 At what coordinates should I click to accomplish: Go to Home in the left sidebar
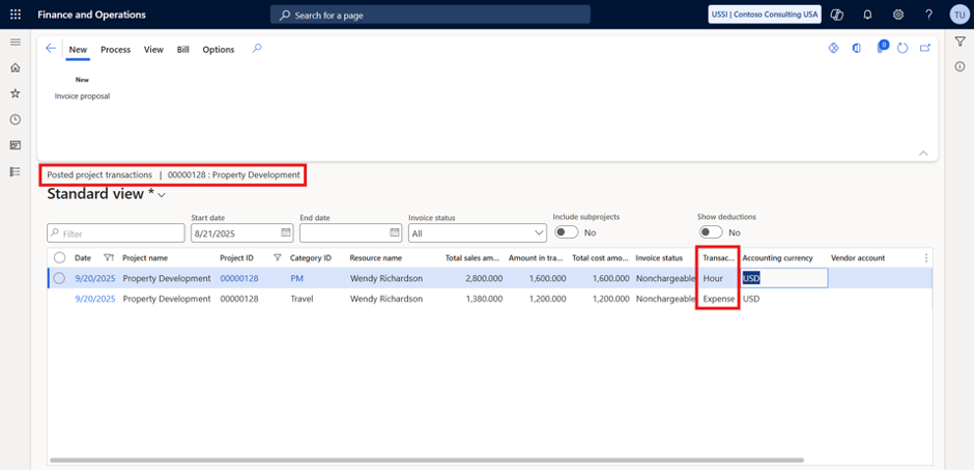16,68
